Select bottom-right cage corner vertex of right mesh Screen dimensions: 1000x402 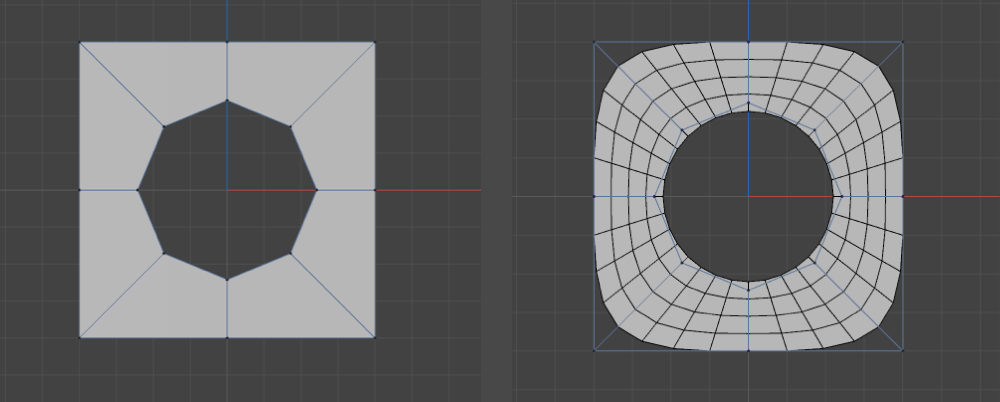tap(902, 350)
